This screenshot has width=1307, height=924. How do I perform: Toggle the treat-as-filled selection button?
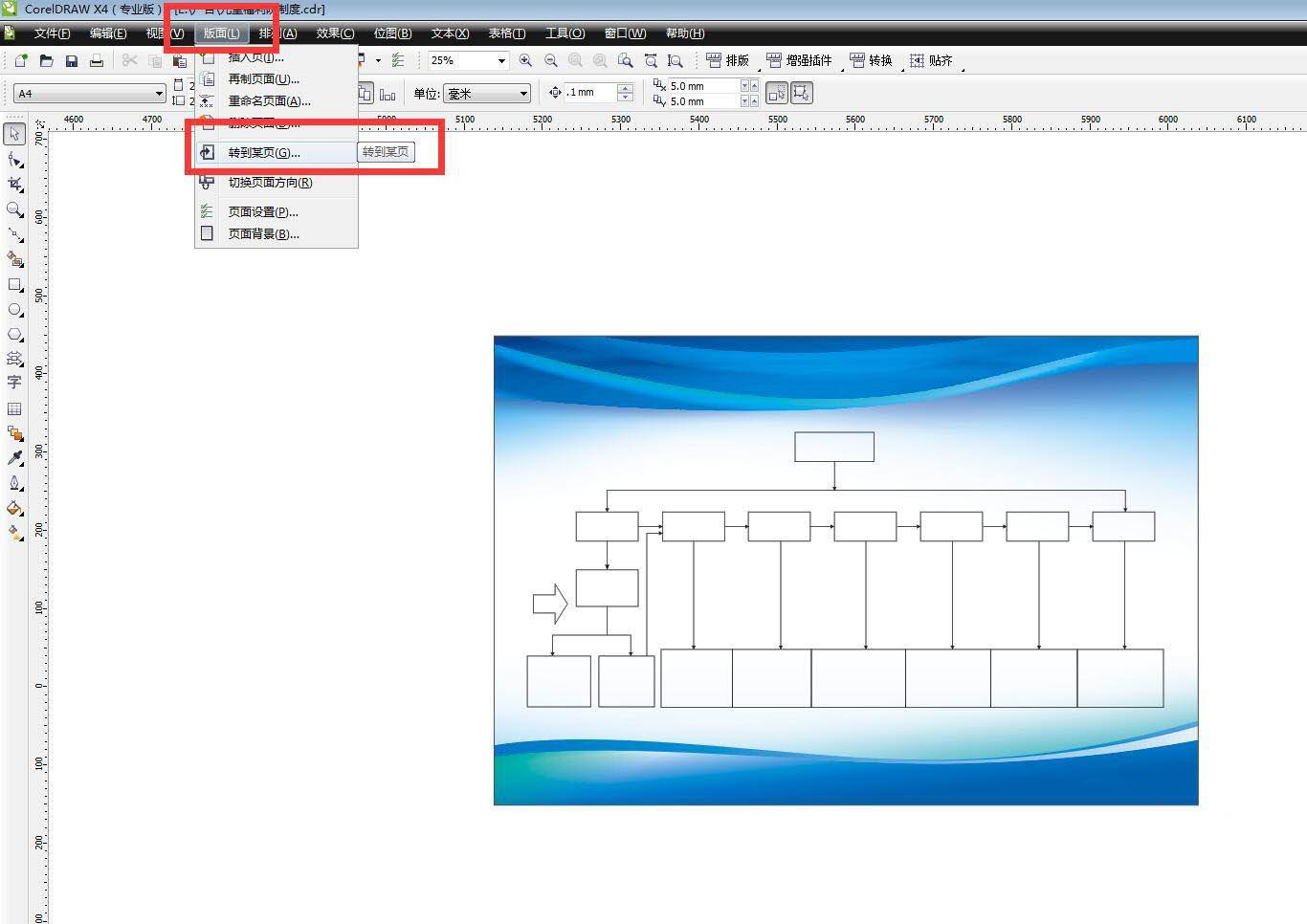pyautogui.click(x=776, y=93)
